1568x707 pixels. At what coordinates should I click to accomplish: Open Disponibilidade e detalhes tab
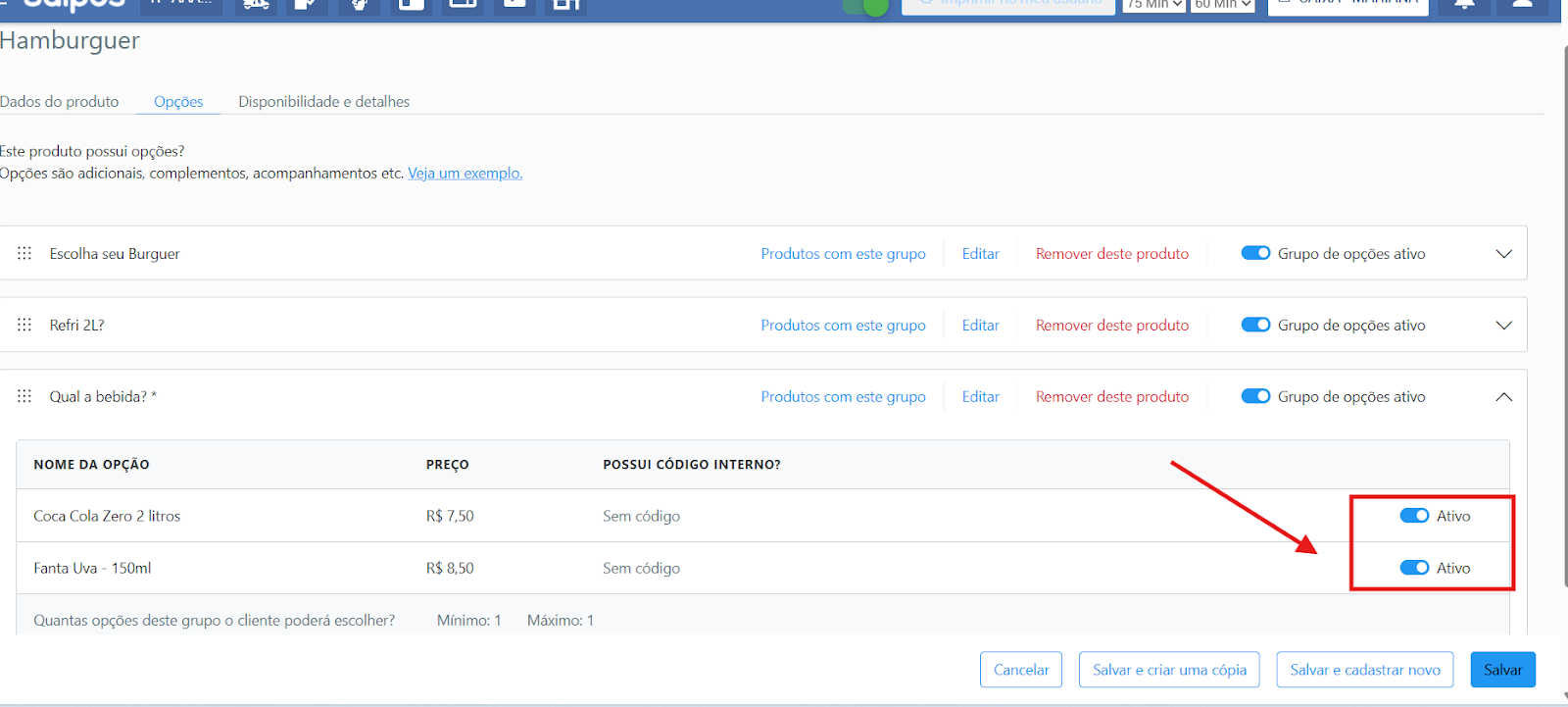323,102
